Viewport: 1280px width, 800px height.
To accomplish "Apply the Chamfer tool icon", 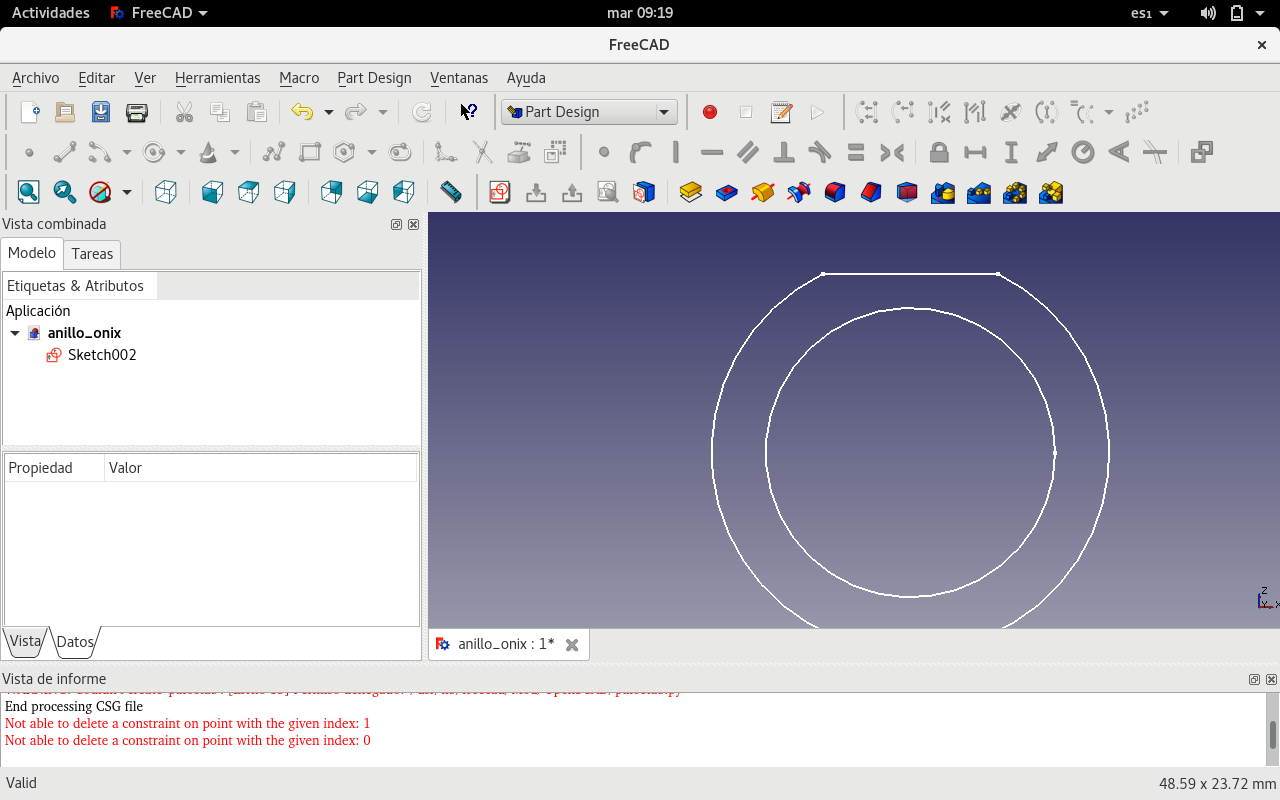I will tap(871, 192).
